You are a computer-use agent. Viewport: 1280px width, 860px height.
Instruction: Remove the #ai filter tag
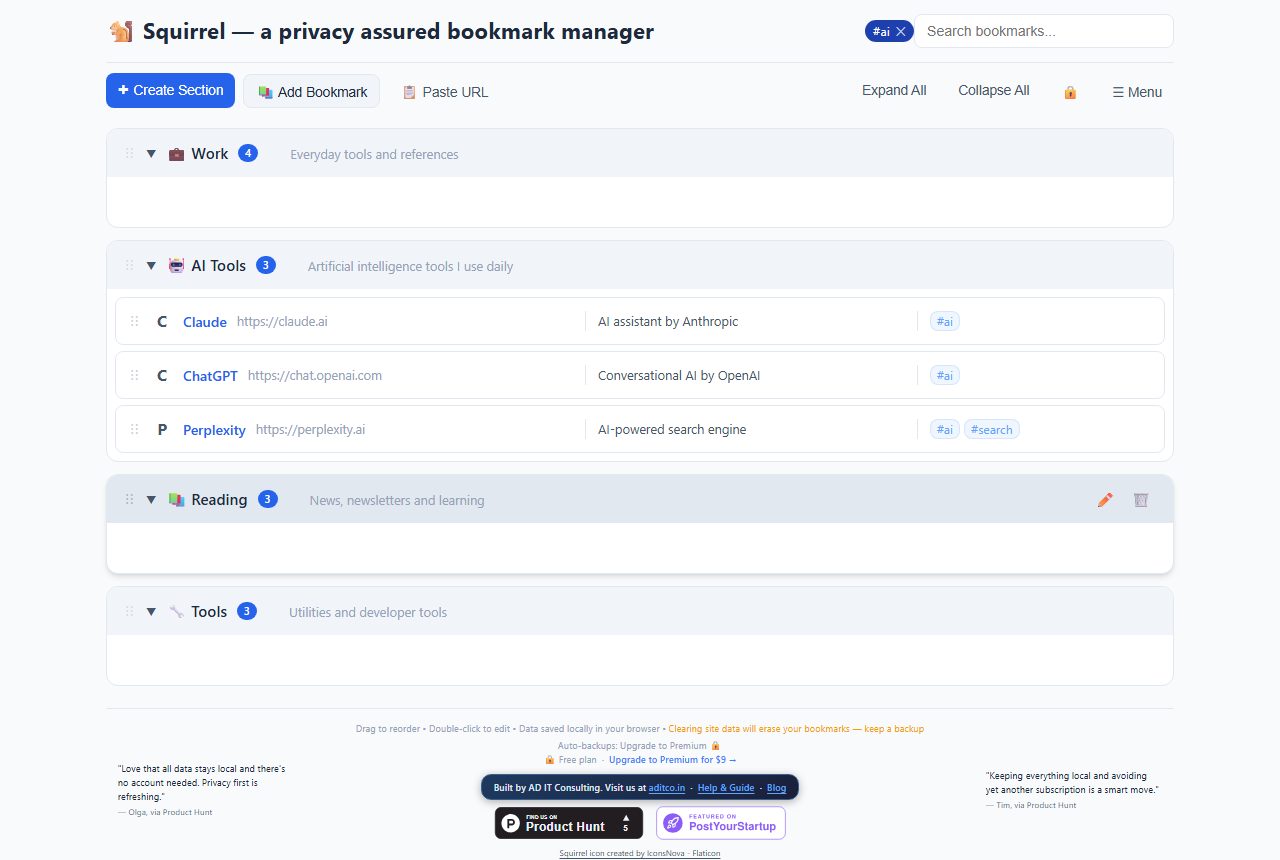(901, 32)
